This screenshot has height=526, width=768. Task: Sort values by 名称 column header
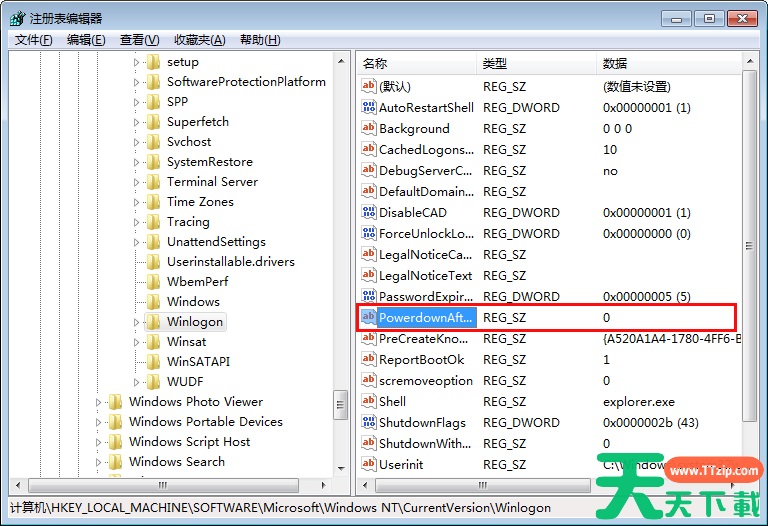click(x=417, y=64)
